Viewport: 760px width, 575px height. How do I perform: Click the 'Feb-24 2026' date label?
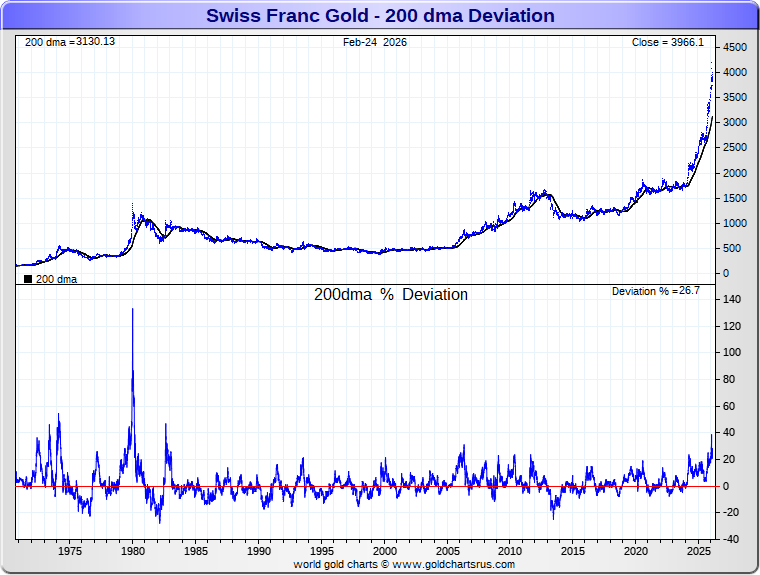coord(375,42)
